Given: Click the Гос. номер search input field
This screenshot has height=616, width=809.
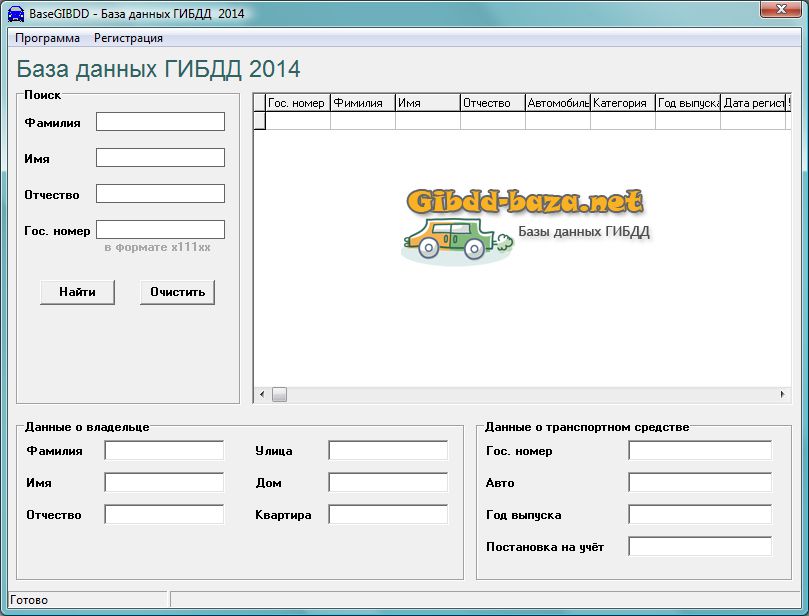Looking at the screenshot, I should [x=160, y=230].
